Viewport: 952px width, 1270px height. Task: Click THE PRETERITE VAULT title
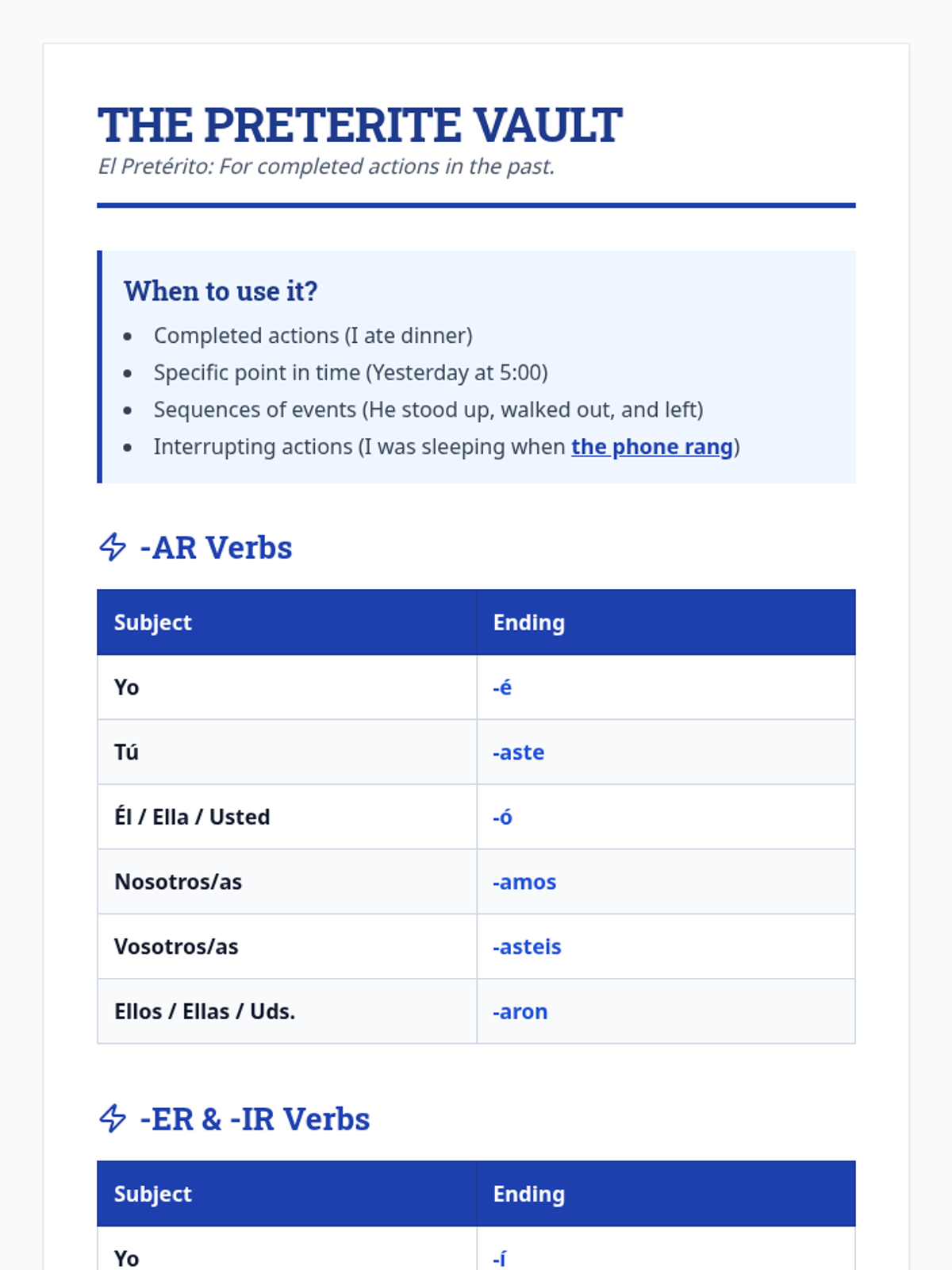[x=359, y=125]
